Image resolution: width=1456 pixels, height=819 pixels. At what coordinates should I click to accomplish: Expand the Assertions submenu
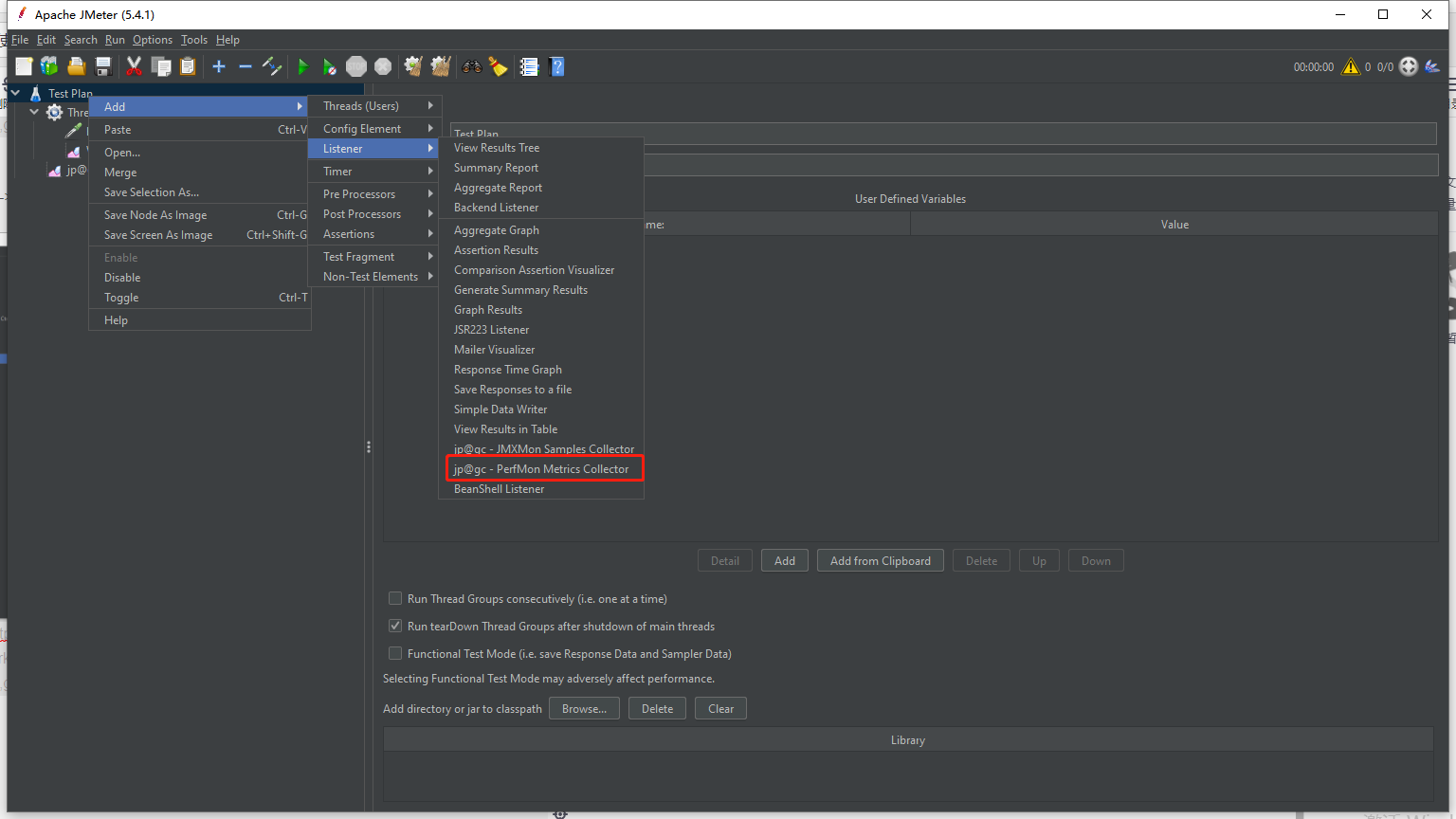click(x=375, y=233)
